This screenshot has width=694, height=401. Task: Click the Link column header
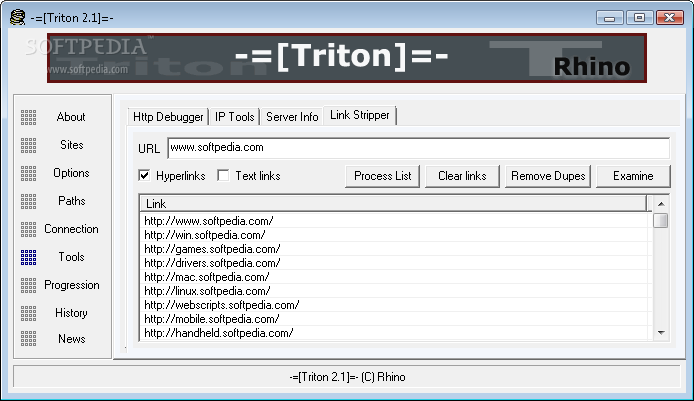point(393,204)
